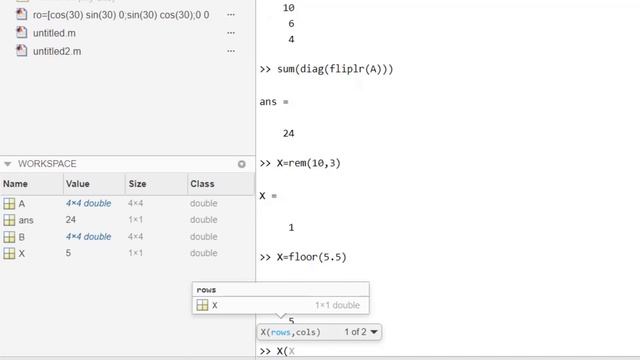Image resolution: width=640 pixels, height=360 pixels.
Task: Click the variable X matrix icon in Workspace
Action: [x=9, y=253]
